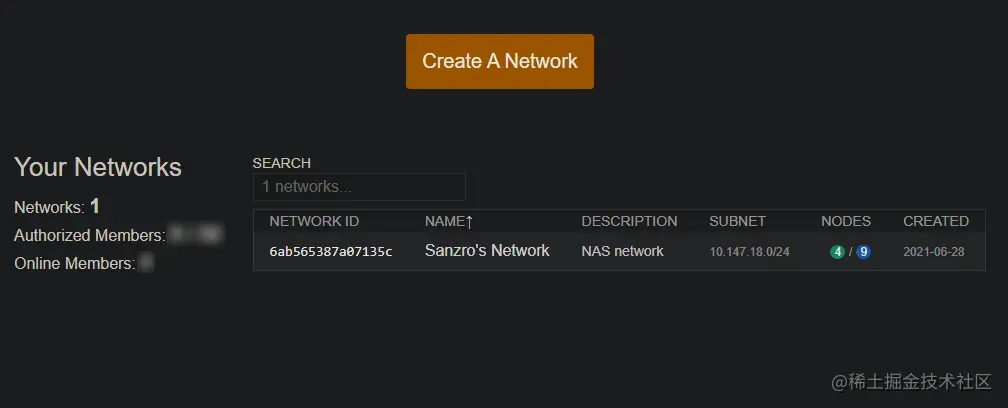This screenshot has width=1008, height=408.
Task: Click the green online nodes badge 4
Action: point(837,252)
